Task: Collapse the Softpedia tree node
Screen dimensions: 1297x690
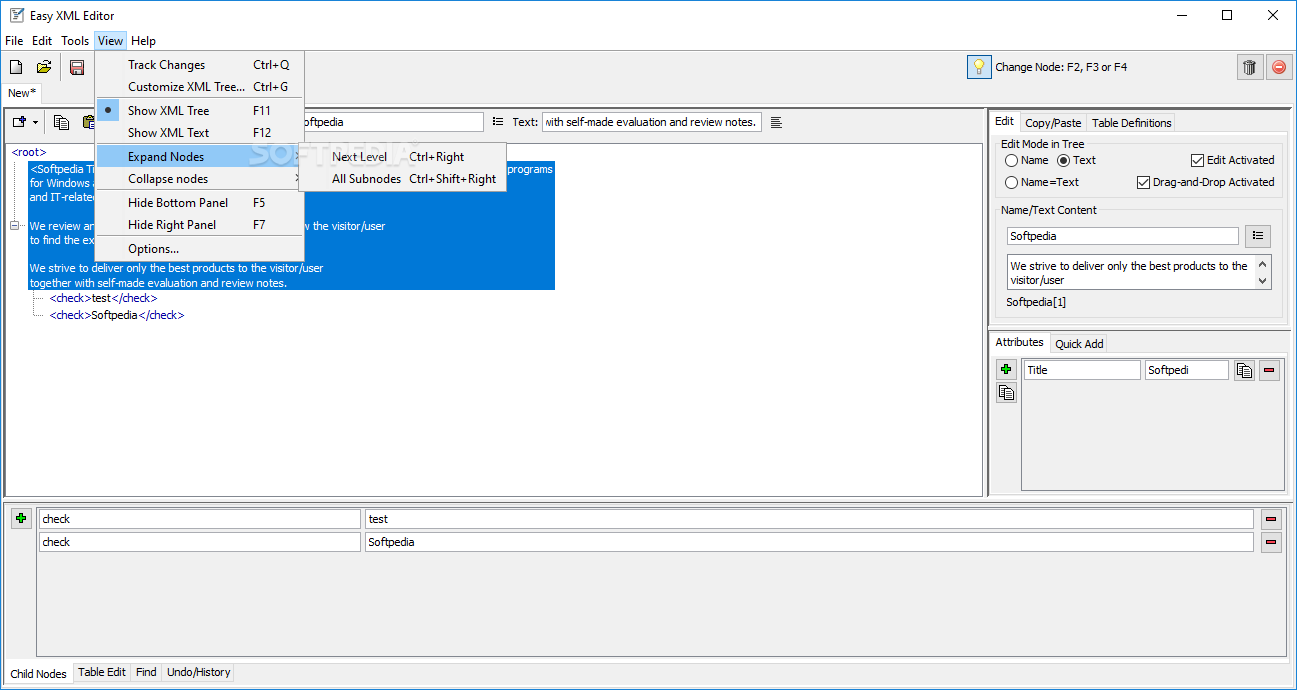Action: 15,226
